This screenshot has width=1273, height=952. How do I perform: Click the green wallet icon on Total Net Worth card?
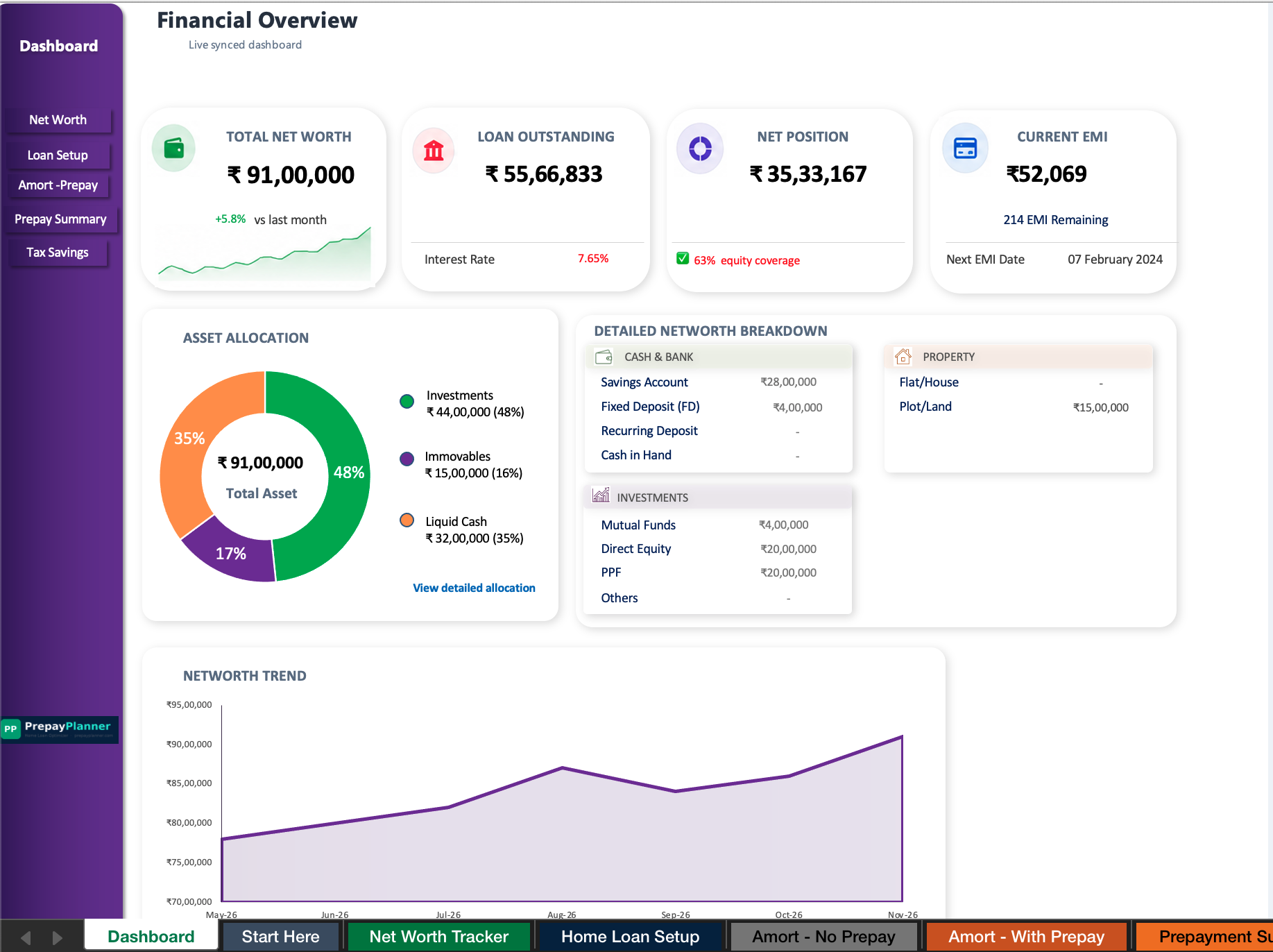(173, 148)
